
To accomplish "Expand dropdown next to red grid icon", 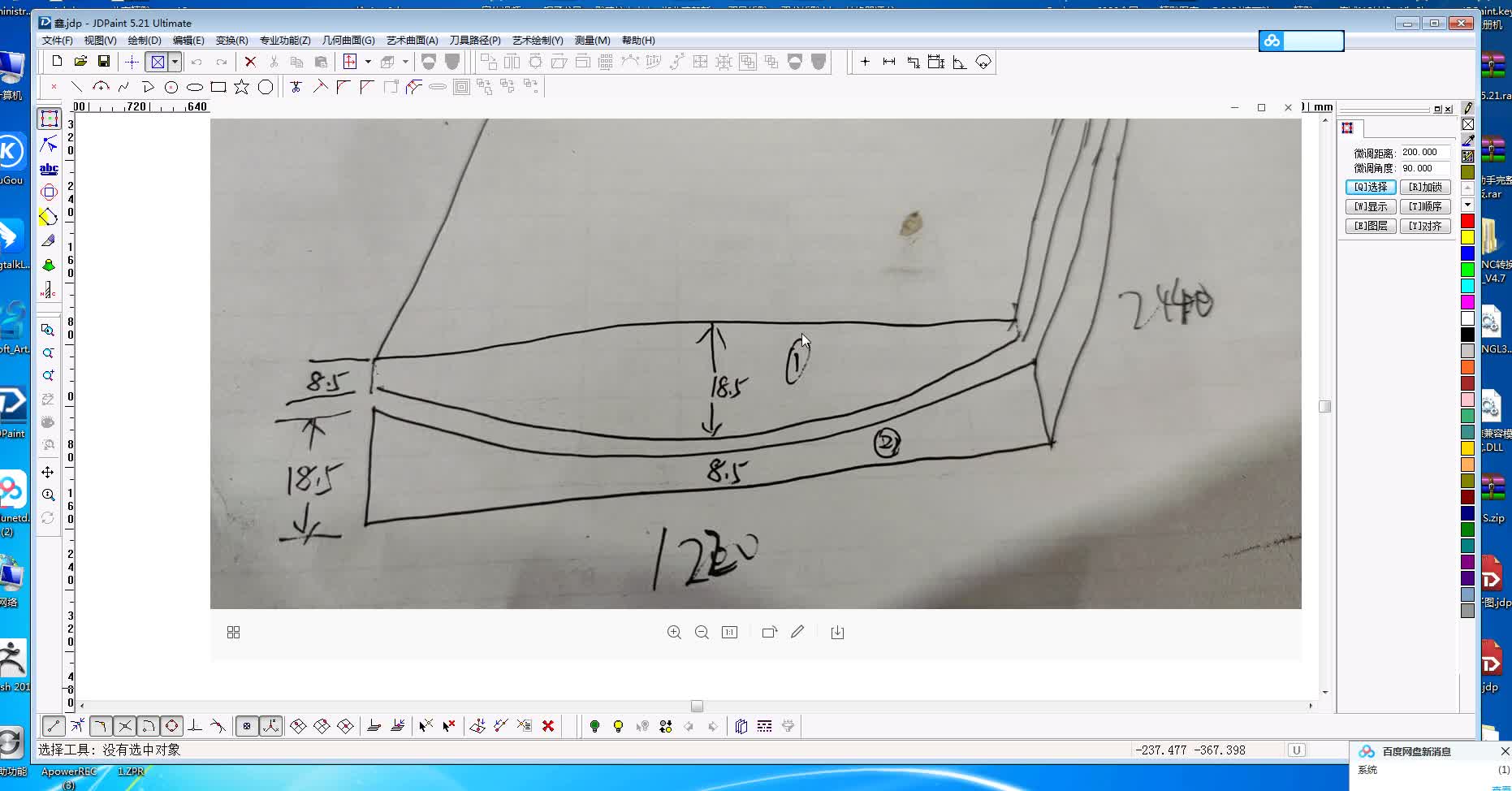I will pyautogui.click(x=368, y=62).
